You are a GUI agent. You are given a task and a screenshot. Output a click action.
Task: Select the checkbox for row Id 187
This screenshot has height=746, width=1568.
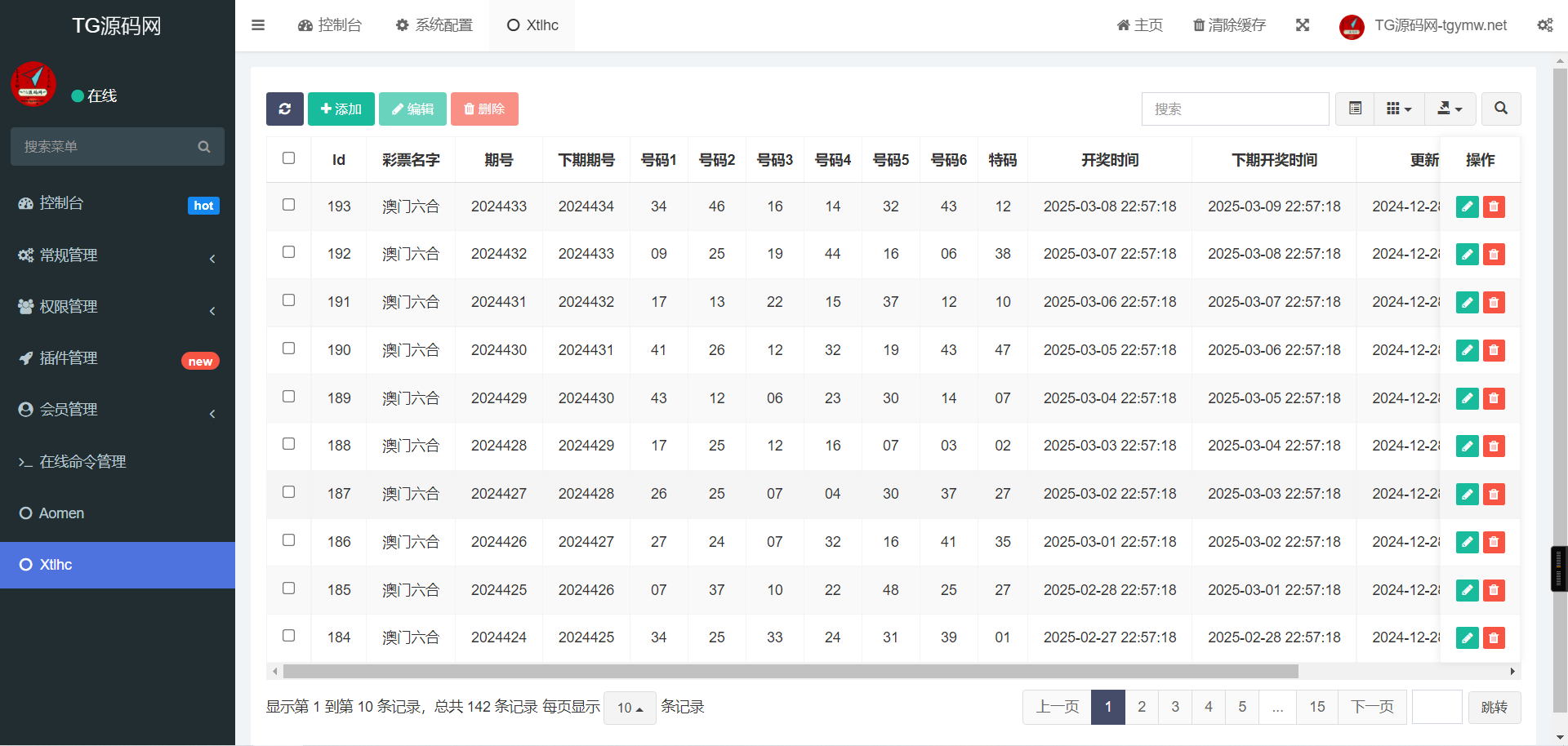[288, 492]
